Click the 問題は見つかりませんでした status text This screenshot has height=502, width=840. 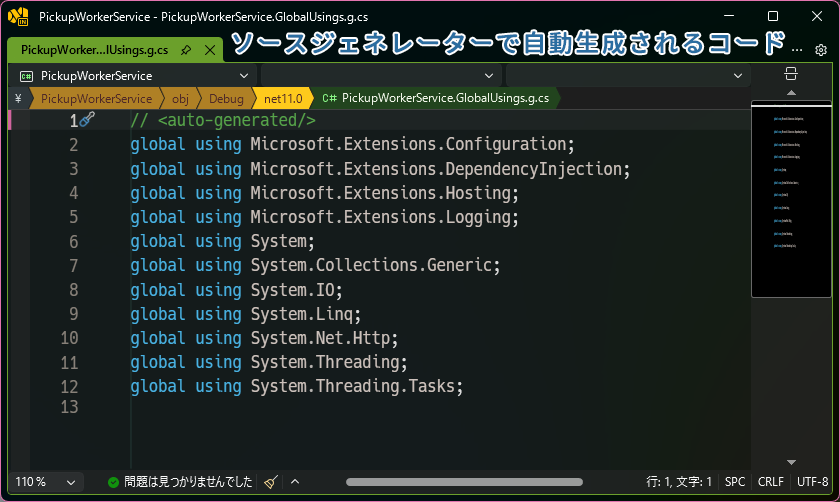click(x=188, y=482)
